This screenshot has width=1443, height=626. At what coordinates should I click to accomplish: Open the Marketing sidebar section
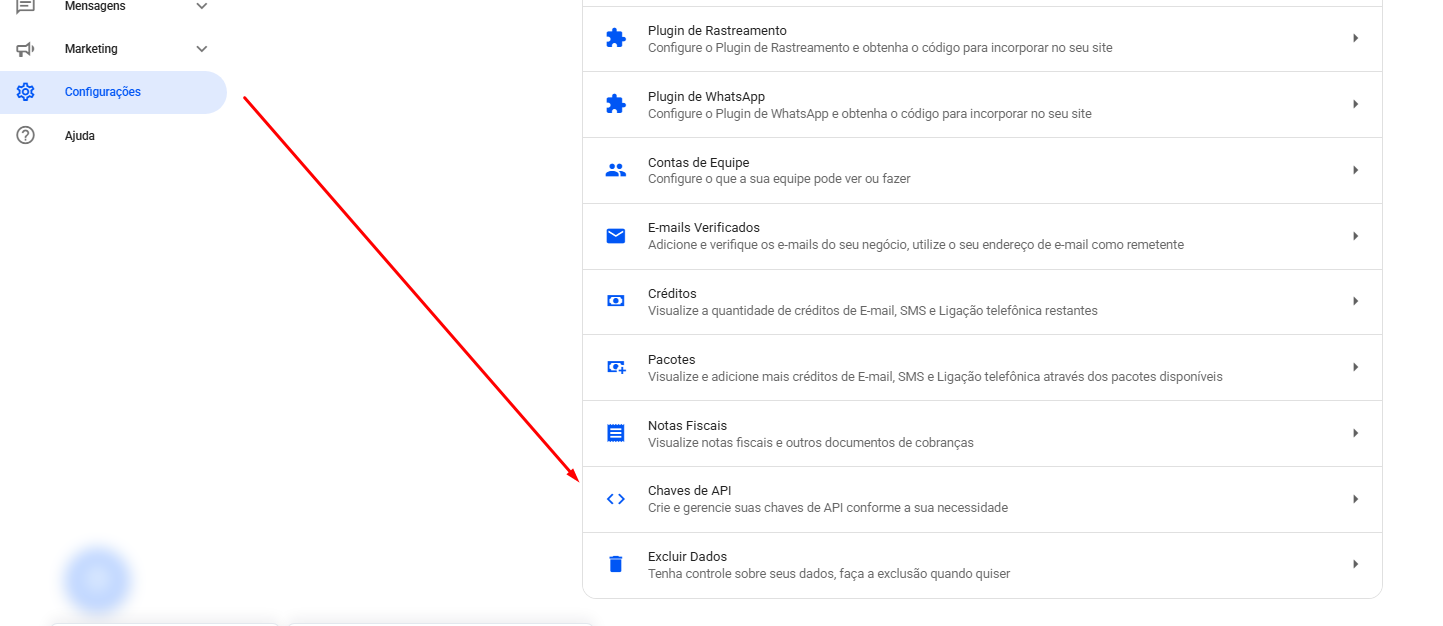tap(113, 49)
